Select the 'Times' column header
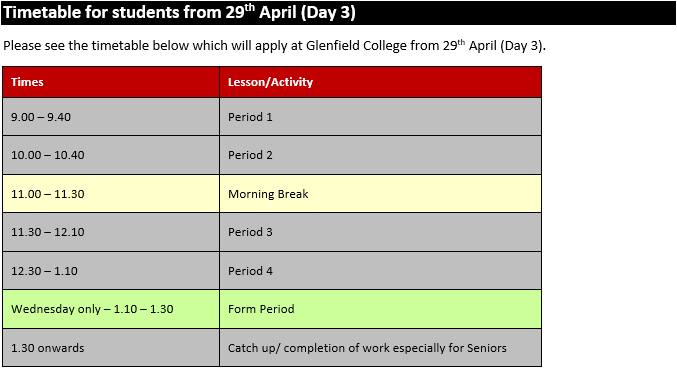677x372 pixels. [x=111, y=82]
